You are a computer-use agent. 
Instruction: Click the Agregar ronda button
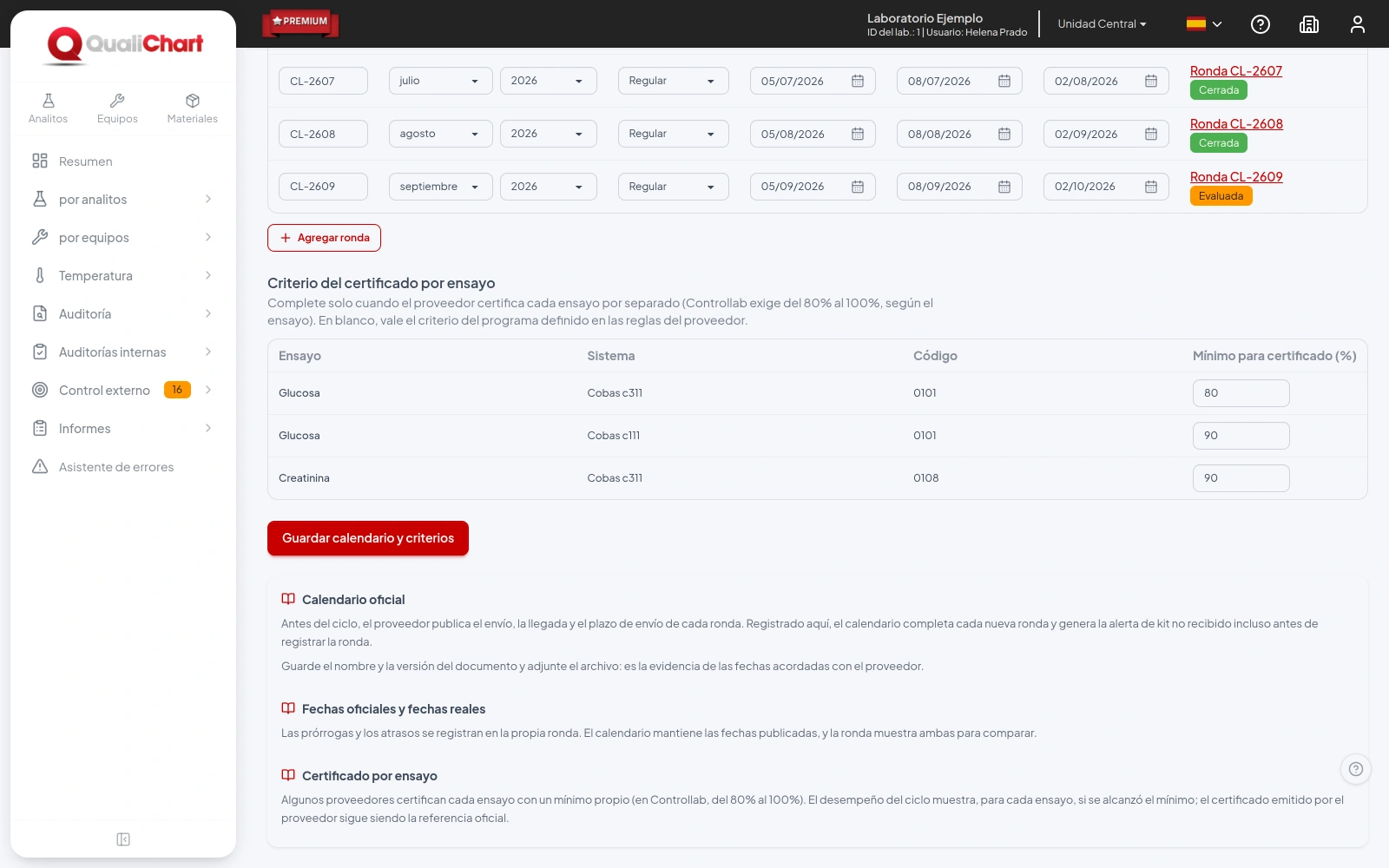pyautogui.click(x=324, y=238)
